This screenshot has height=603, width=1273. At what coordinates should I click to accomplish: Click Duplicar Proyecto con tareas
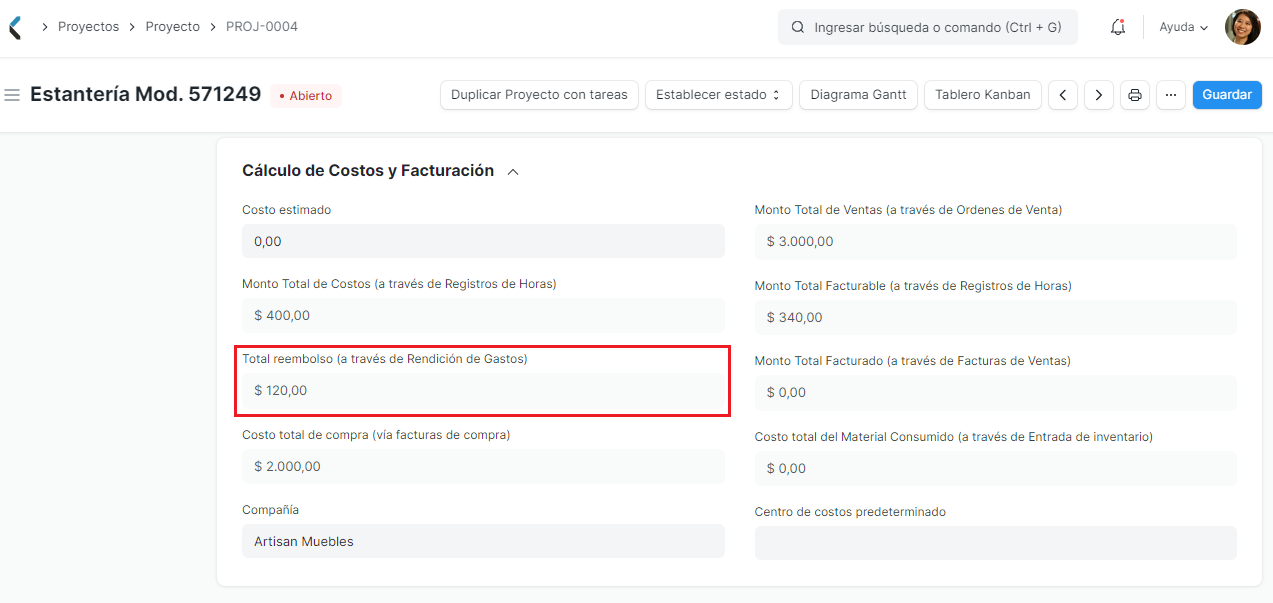coord(539,95)
